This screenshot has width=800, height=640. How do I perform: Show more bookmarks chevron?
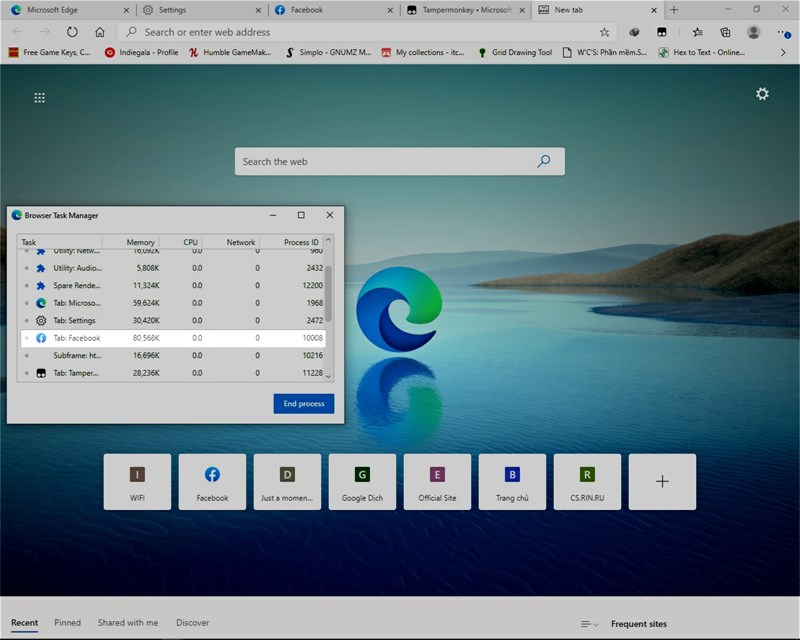(783, 53)
